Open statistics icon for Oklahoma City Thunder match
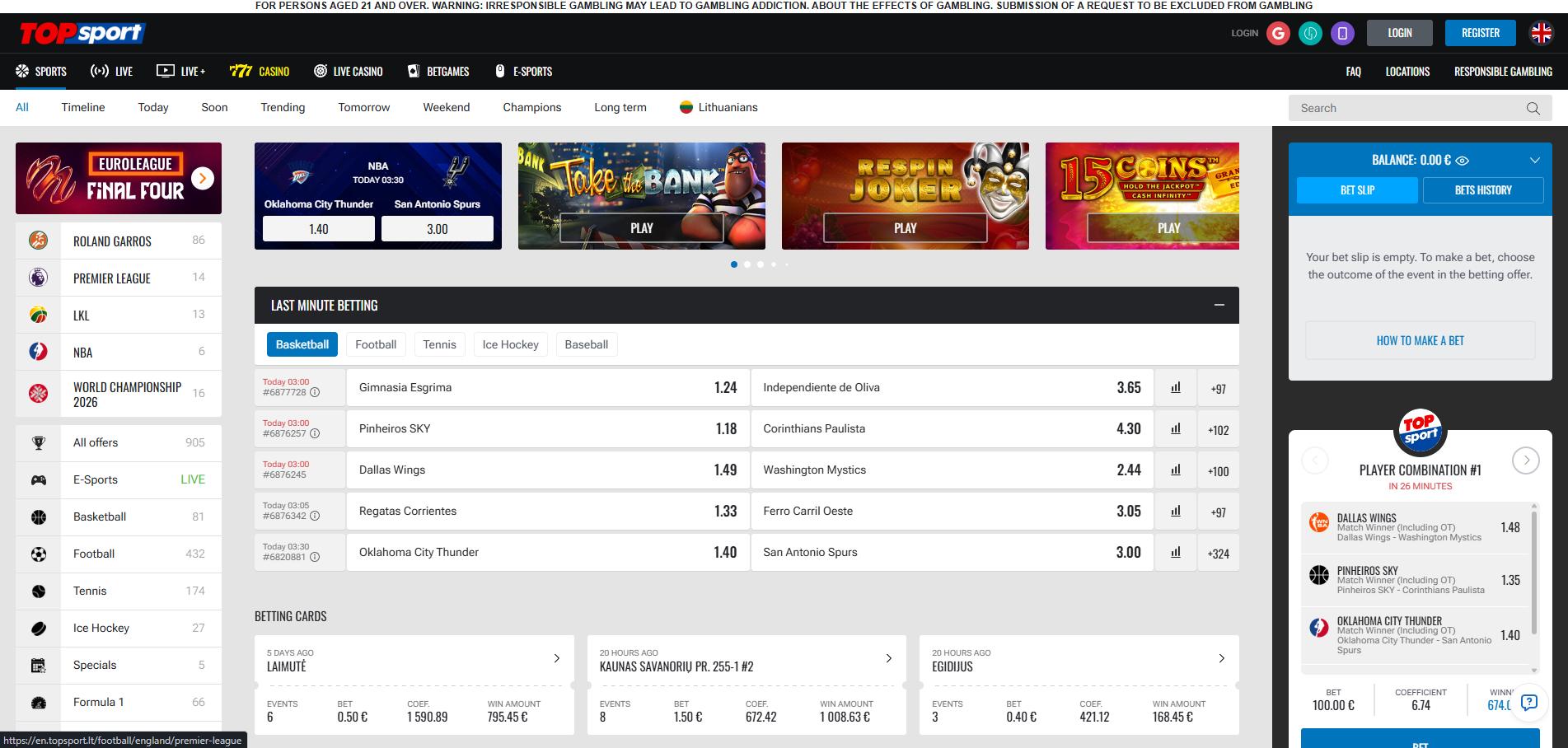Screen dimensions: 1568x748 [x=1176, y=552]
